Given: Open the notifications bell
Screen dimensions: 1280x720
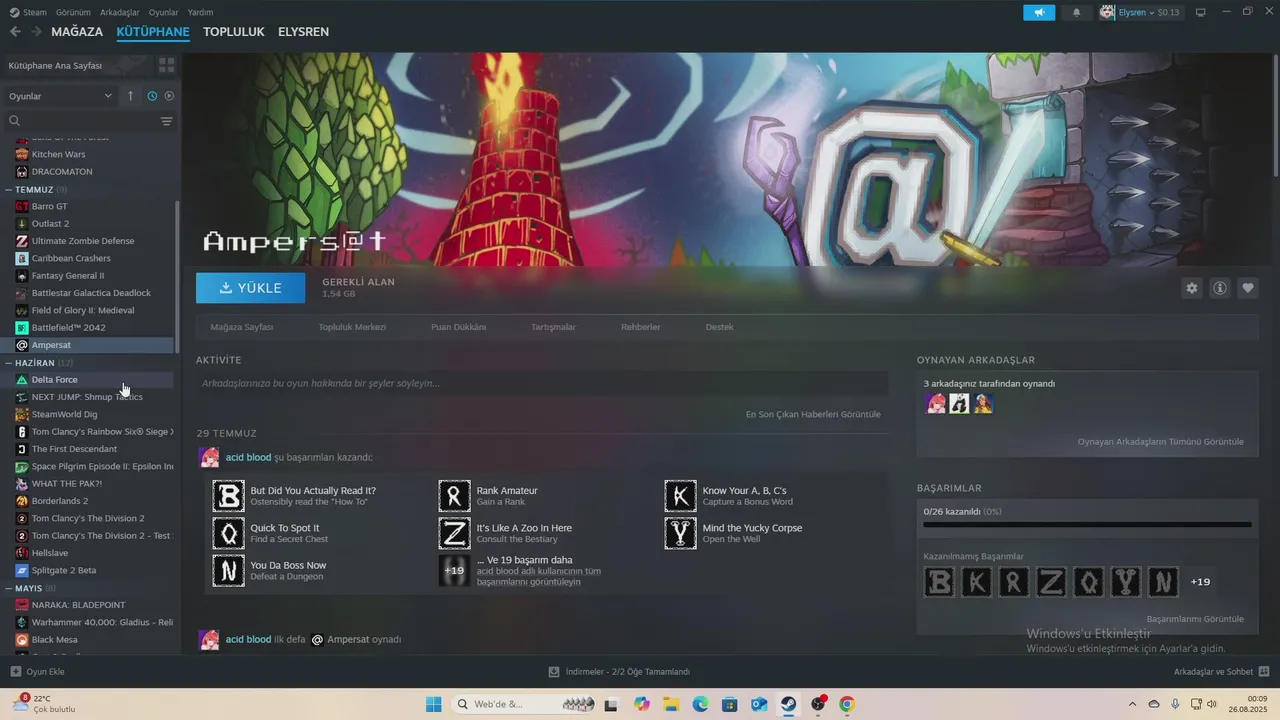Looking at the screenshot, I should click(x=1076, y=12).
